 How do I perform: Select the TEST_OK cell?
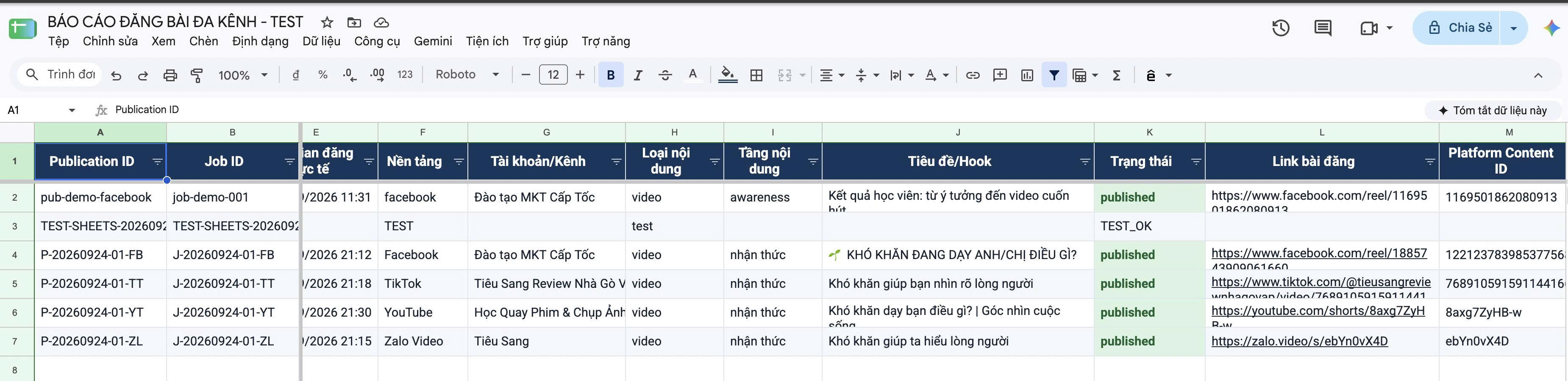coord(1149,226)
